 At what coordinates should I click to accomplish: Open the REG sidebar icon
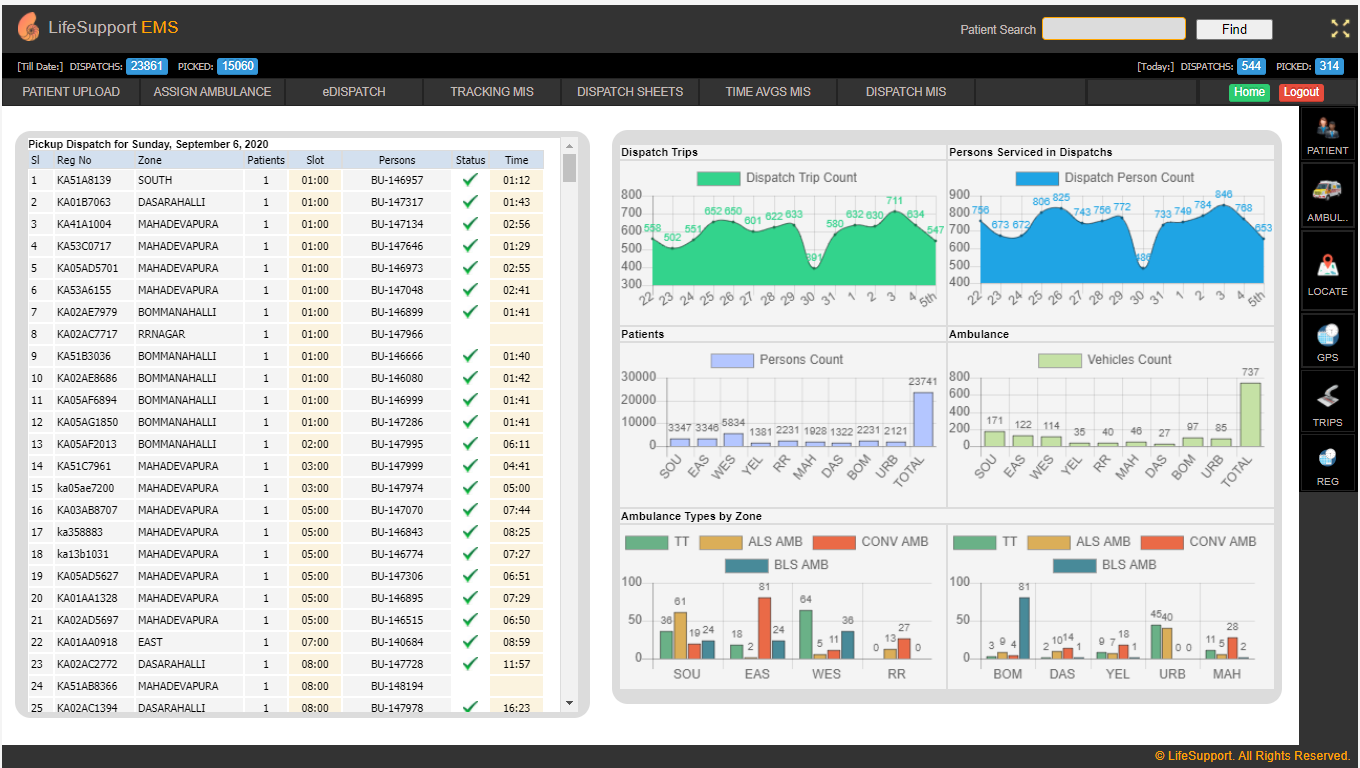1327,463
